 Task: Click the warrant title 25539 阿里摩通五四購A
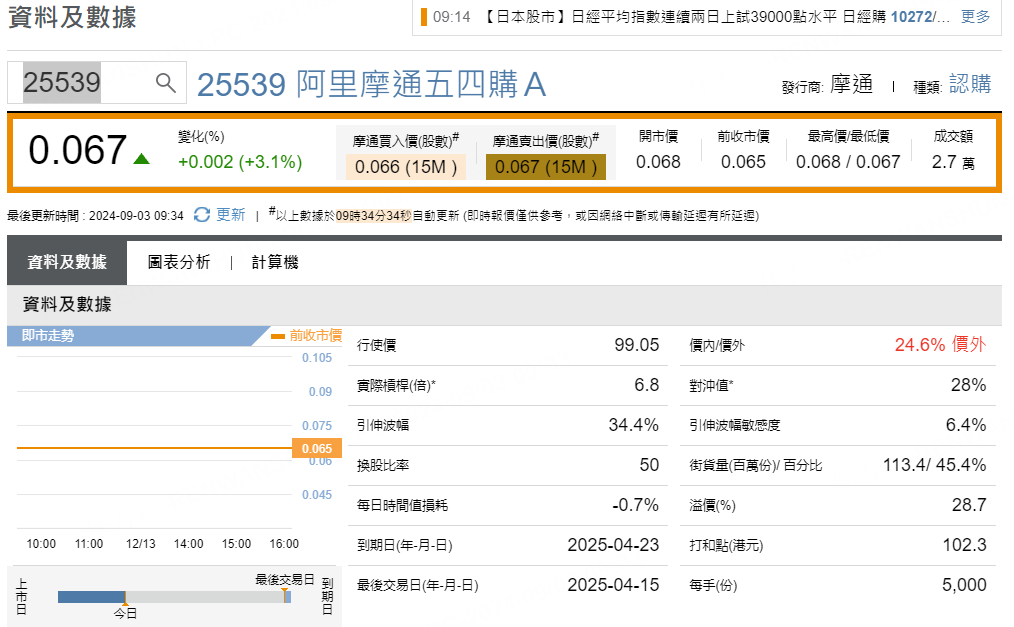click(371, 84)
